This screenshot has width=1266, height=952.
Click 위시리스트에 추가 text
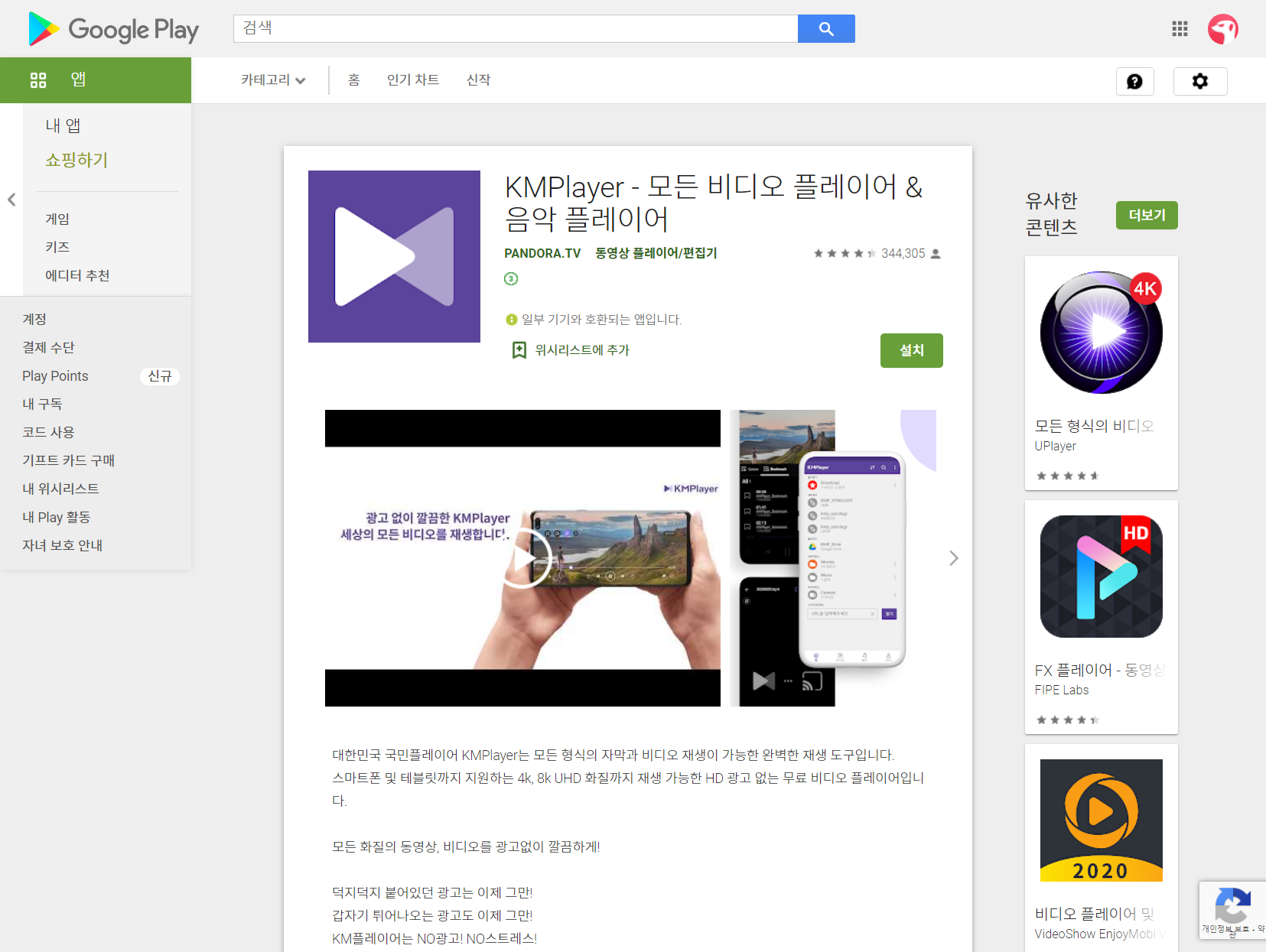[582, 350]
